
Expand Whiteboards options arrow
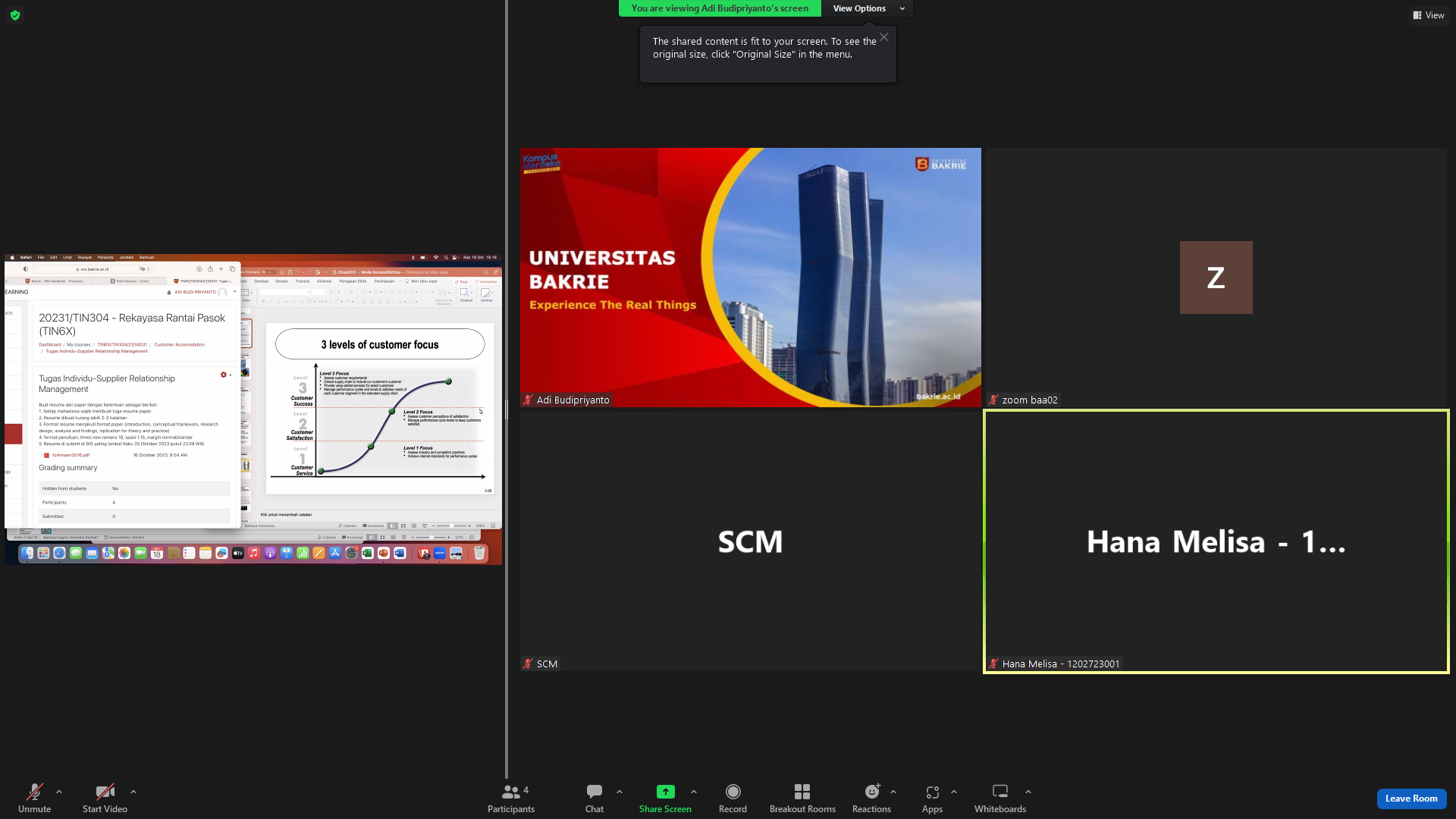[1028, 792]
